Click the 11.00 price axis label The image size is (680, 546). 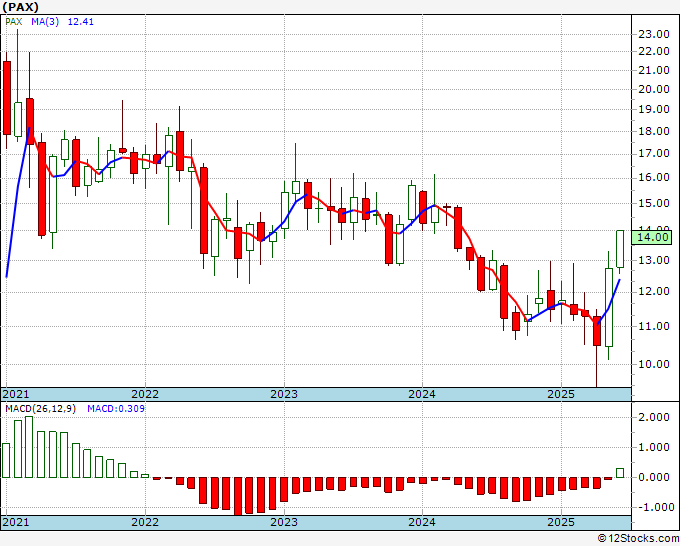[654, 326]
